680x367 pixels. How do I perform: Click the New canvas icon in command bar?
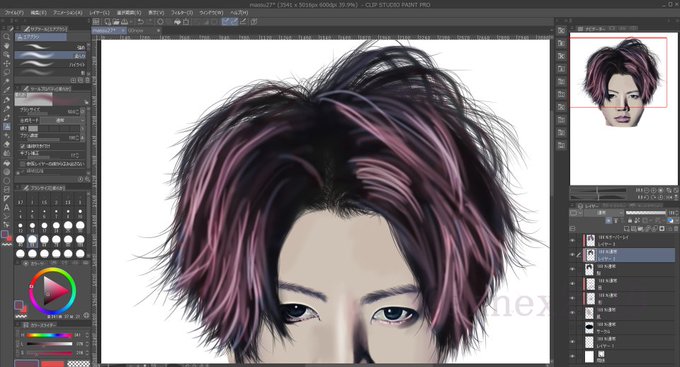tap(108, 21)
